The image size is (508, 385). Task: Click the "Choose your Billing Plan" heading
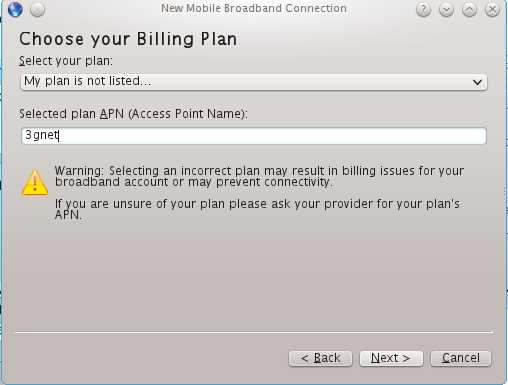point(128,39)
